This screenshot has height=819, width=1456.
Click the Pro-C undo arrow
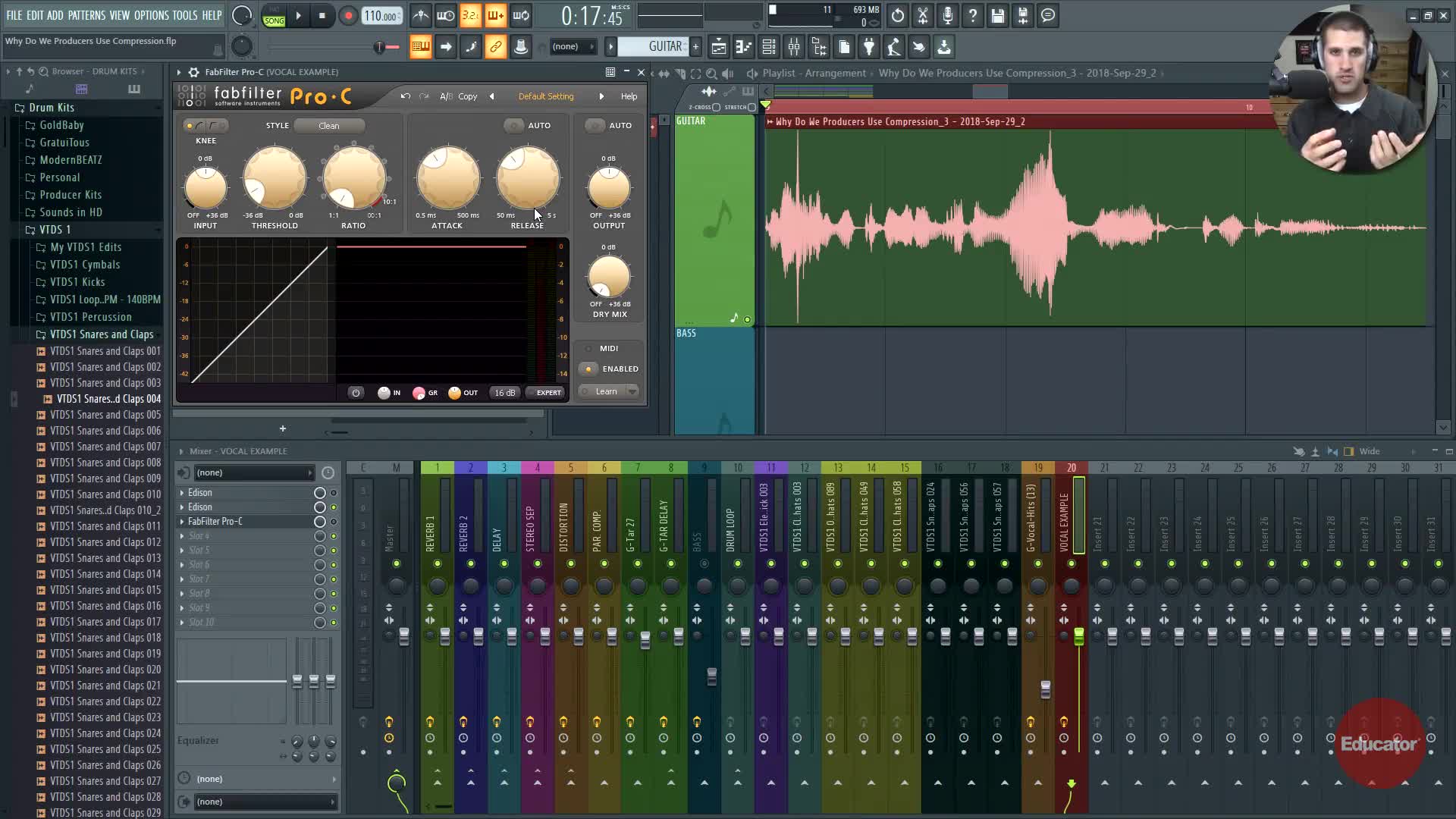(406, 96)
